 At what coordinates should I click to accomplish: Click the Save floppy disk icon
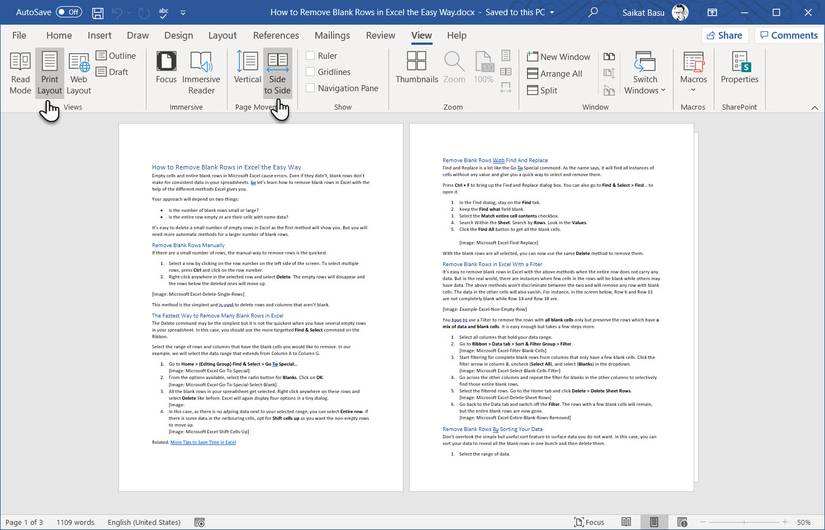tap(97, 12)
